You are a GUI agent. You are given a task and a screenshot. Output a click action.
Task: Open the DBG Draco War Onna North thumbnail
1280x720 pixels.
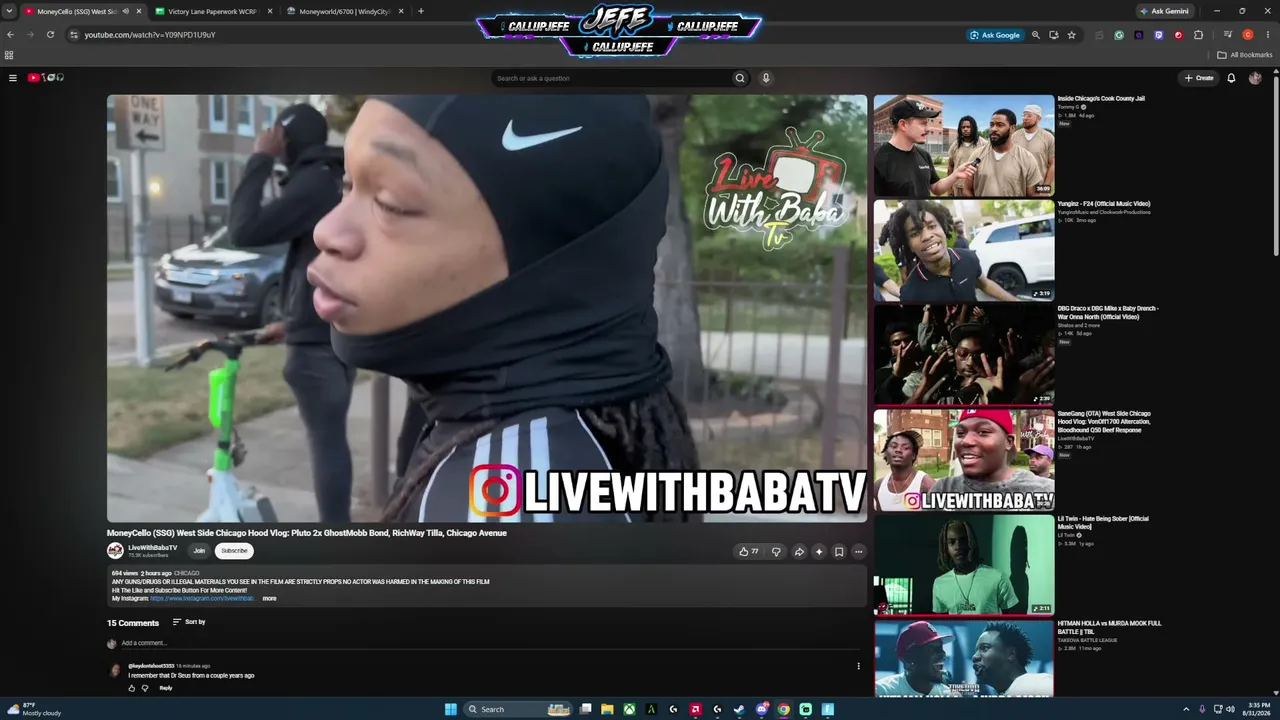pos(964,356)
